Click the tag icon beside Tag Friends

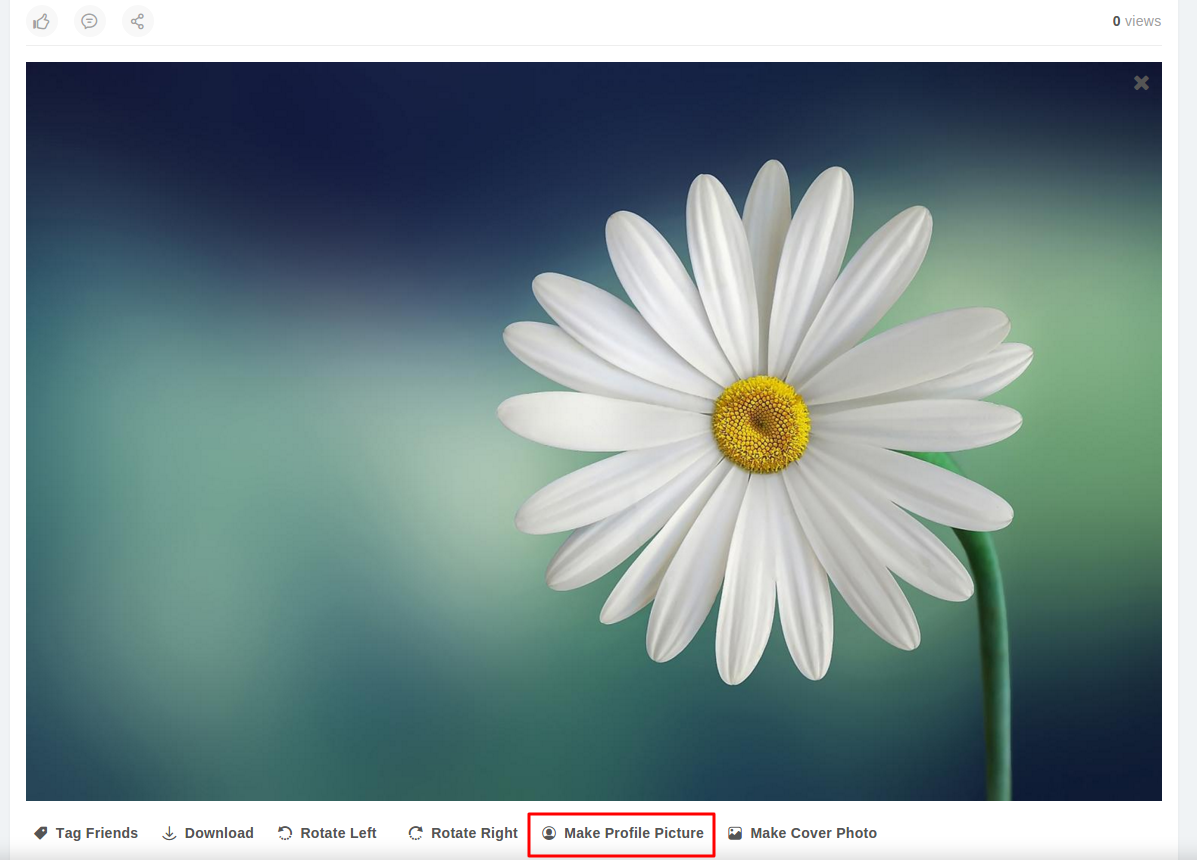coord(41,833)
